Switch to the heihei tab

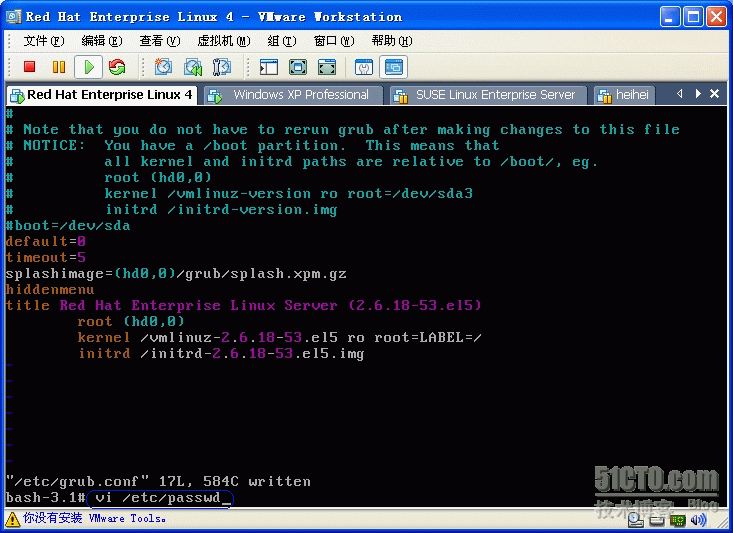[624, 95]
